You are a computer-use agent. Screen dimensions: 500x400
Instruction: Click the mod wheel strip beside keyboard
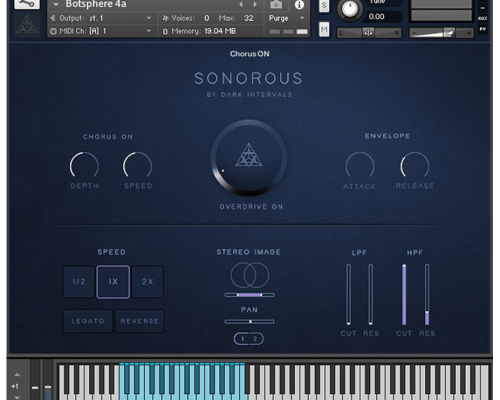coord(48,380)
